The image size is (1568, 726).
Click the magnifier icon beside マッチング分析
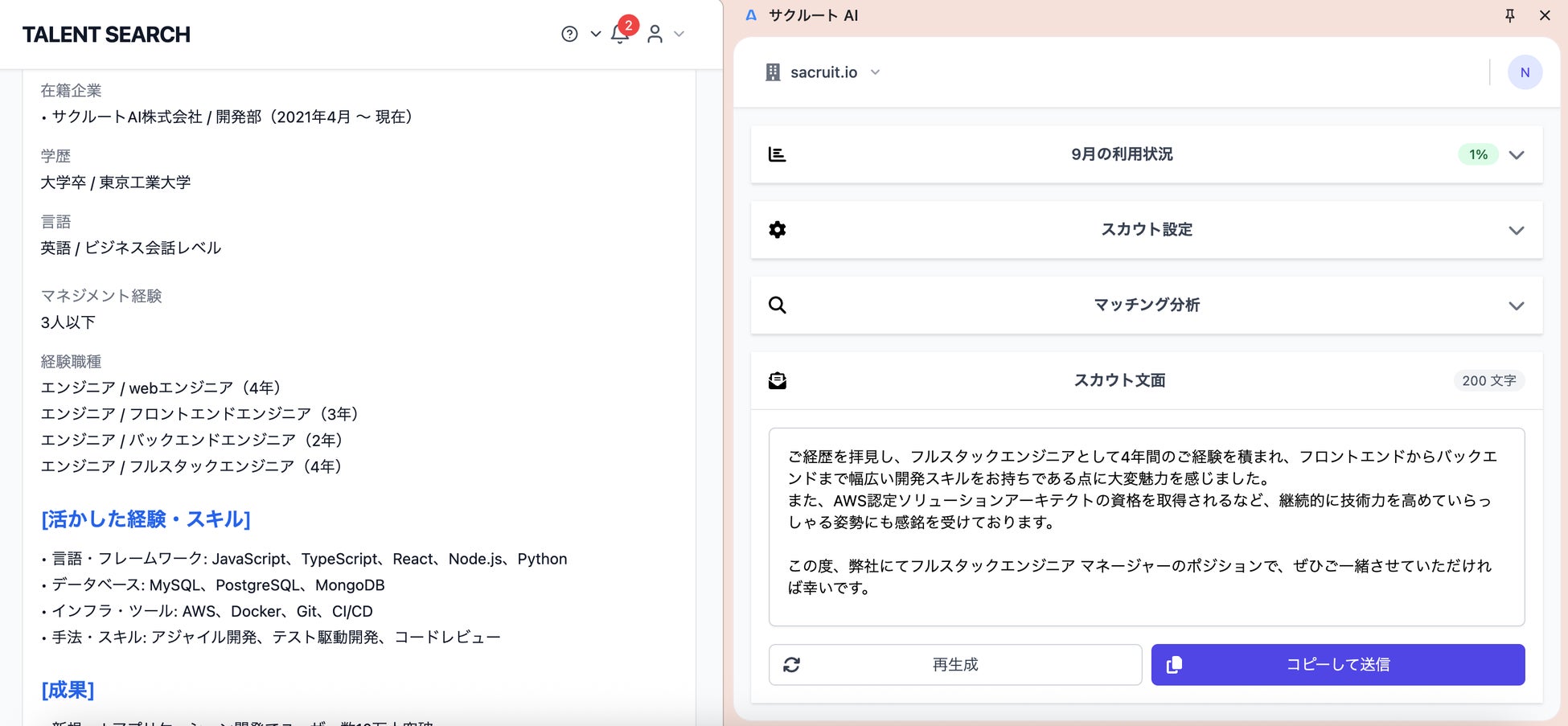tap(777, 306)
